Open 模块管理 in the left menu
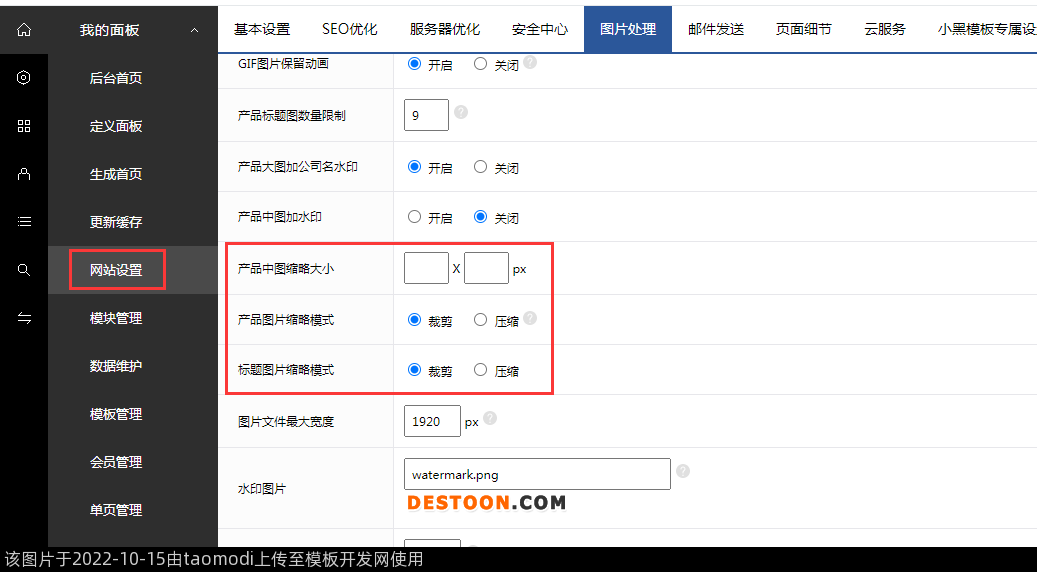 116,318
